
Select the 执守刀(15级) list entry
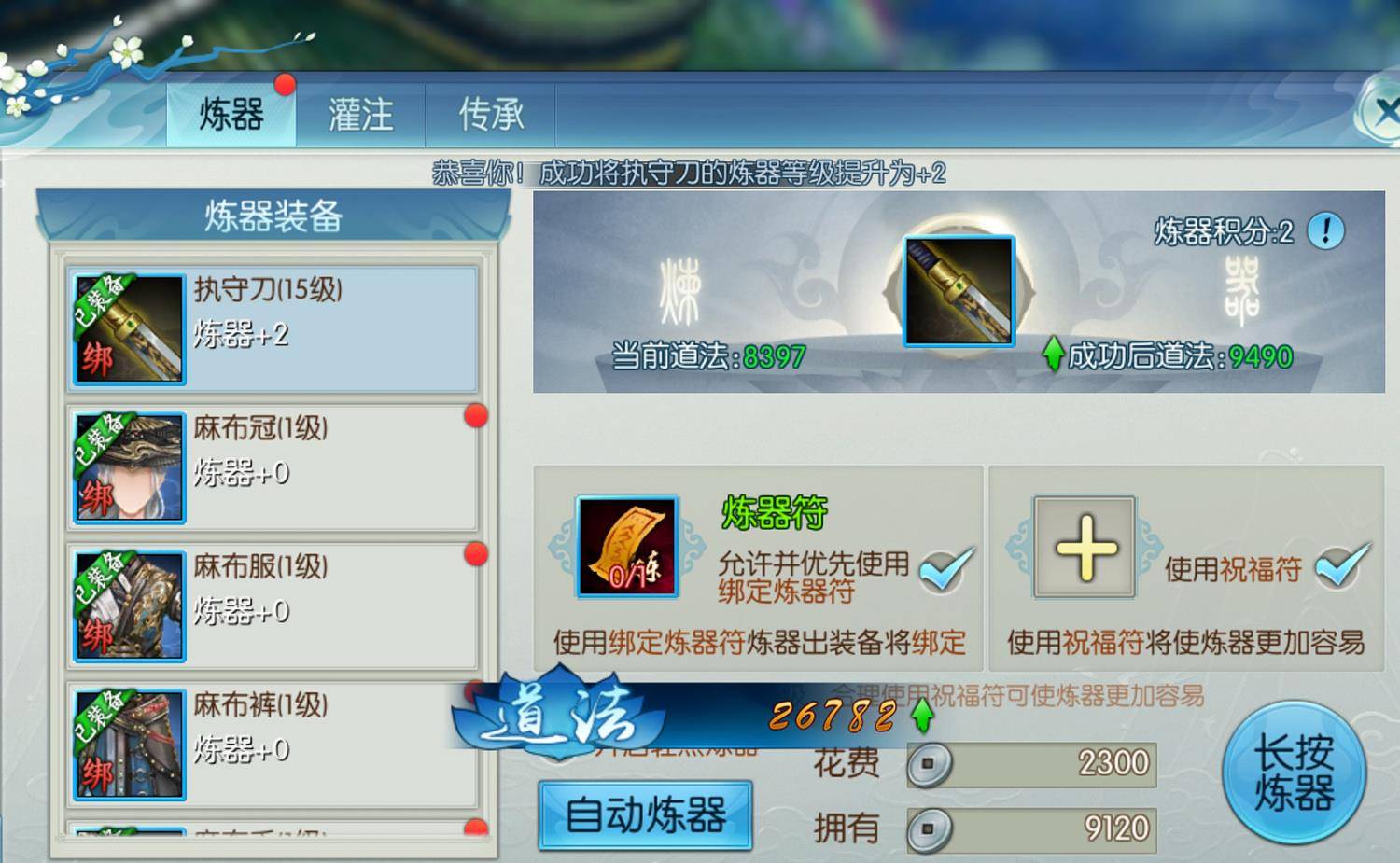[x=273, y=328]
